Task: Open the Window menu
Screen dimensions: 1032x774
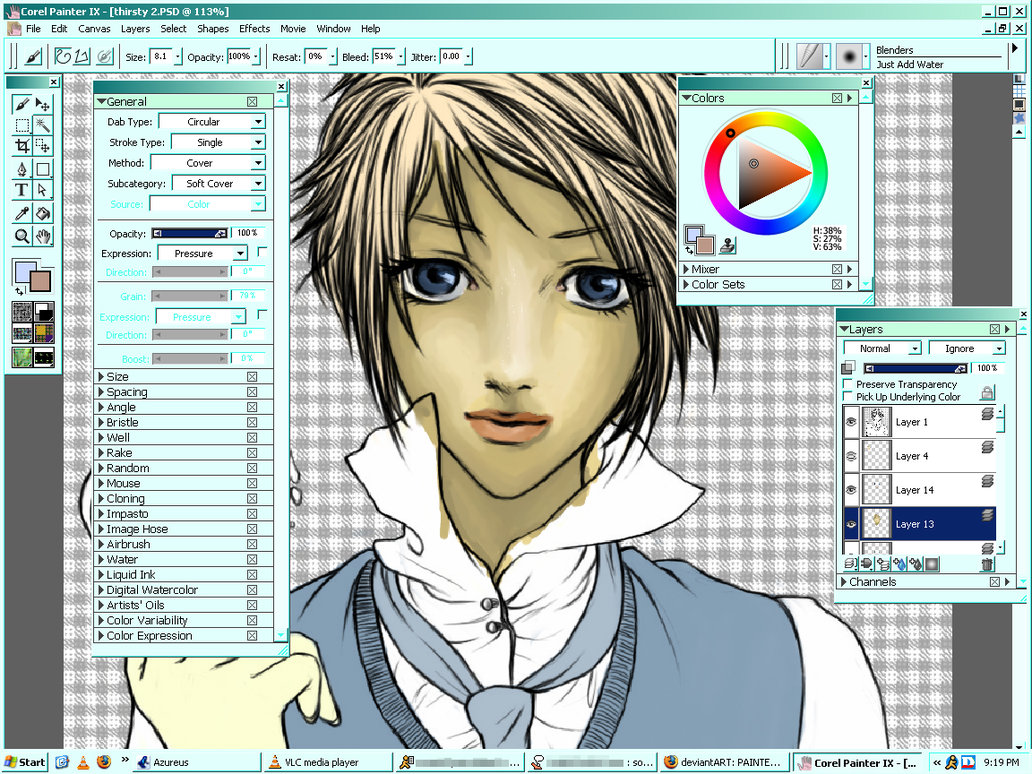Action: (333, 29)
